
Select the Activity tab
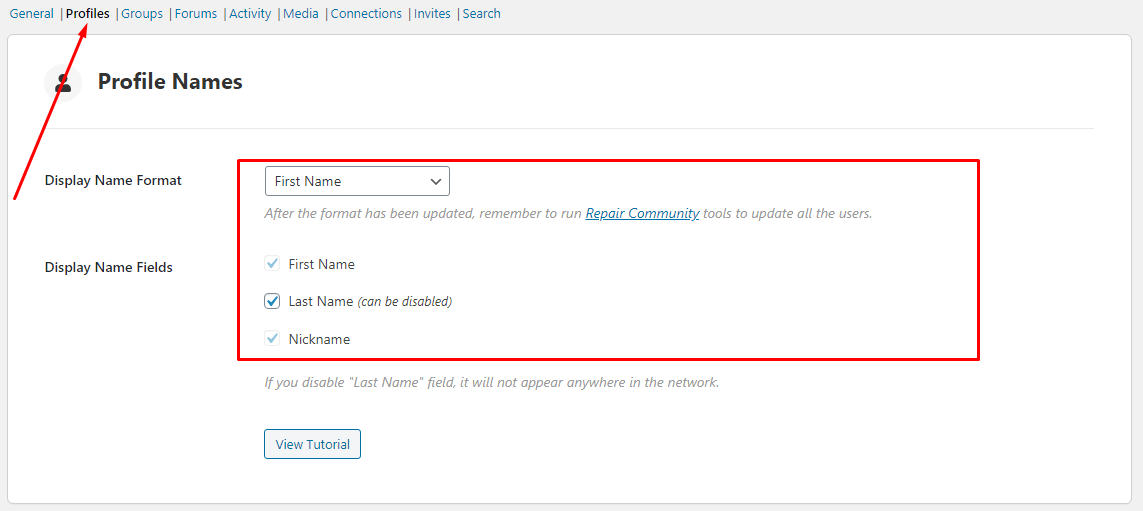tap(250, 13)
